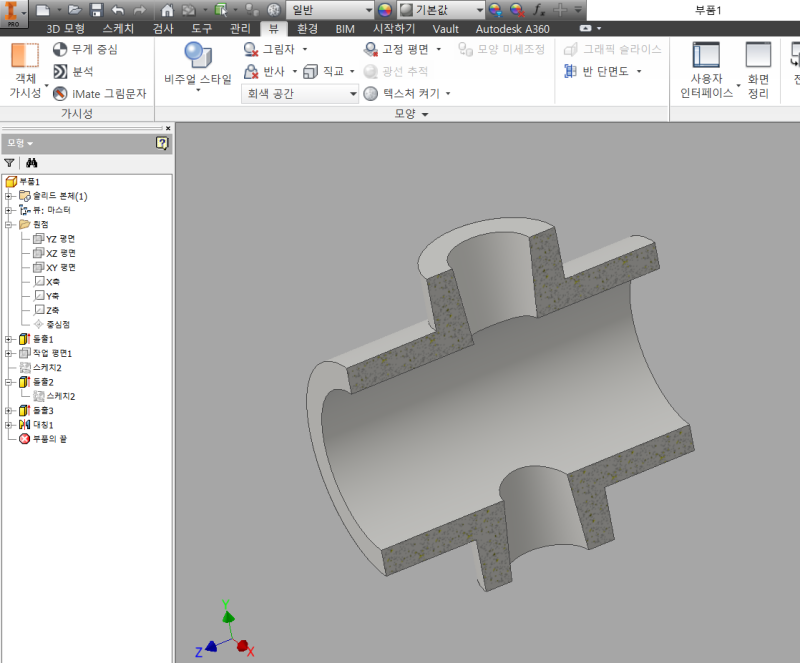The width and height of the screenshot is (800, 663).
Task: Click the filter funnel icon in browser
Action: click(10, 162)
